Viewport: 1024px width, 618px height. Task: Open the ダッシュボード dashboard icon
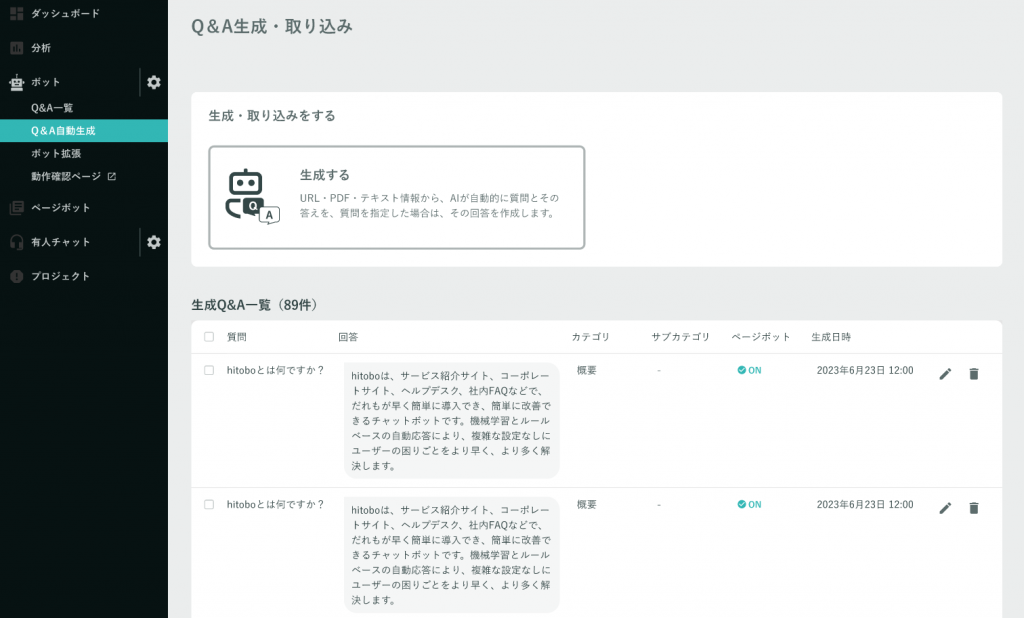coord(16,13)
